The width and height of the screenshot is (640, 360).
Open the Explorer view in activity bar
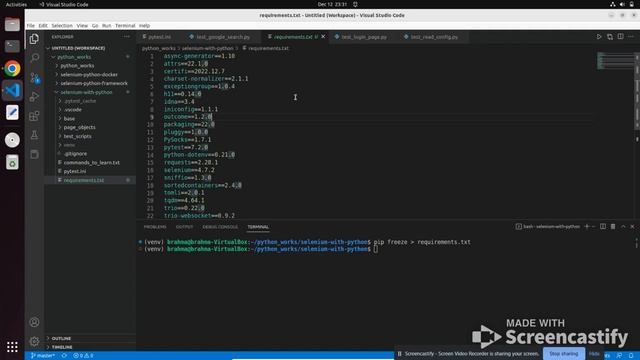click(34, 39)
